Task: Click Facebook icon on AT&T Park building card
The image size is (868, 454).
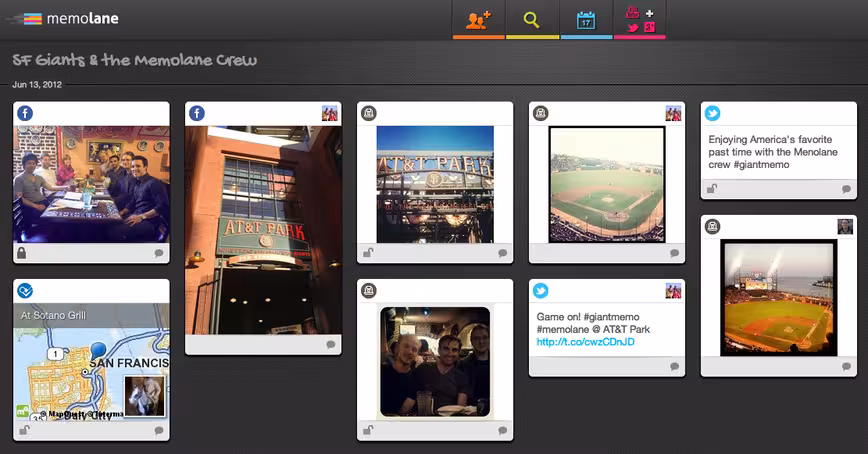Action: tap(197, 113)
